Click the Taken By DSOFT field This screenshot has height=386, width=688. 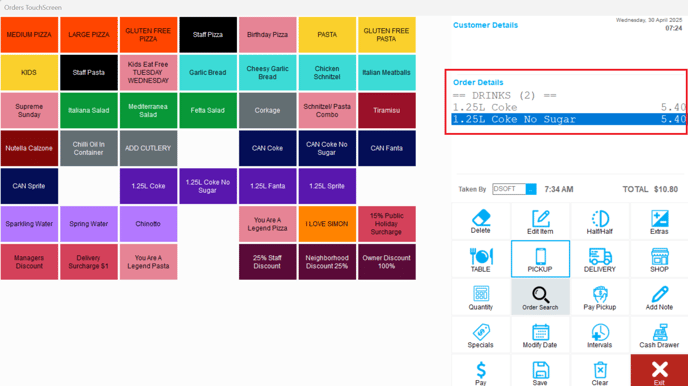(x=509, y=189)
